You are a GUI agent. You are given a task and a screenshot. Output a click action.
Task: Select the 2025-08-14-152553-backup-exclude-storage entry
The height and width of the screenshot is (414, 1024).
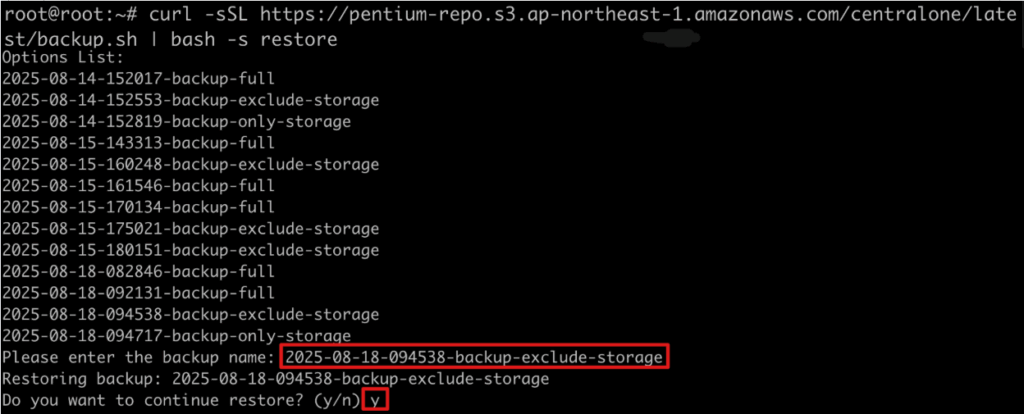click(190, 100)
